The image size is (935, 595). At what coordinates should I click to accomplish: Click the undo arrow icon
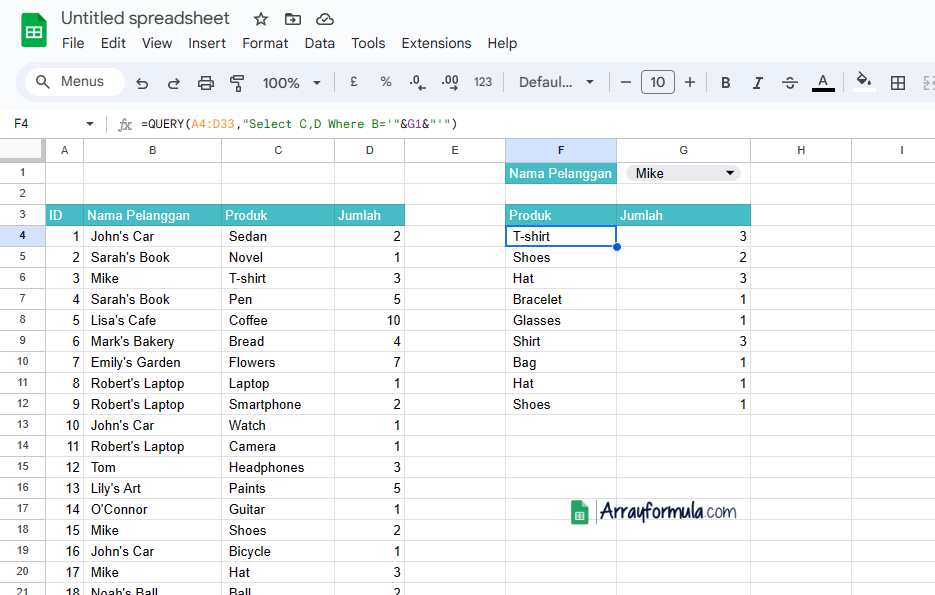coord(142,83)
